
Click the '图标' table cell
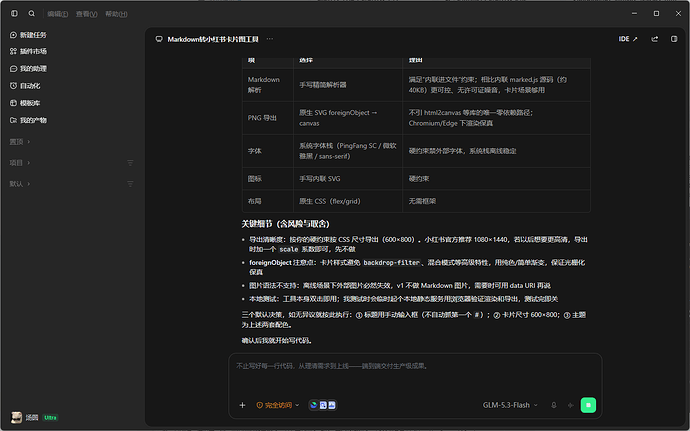tap(268, 179)
